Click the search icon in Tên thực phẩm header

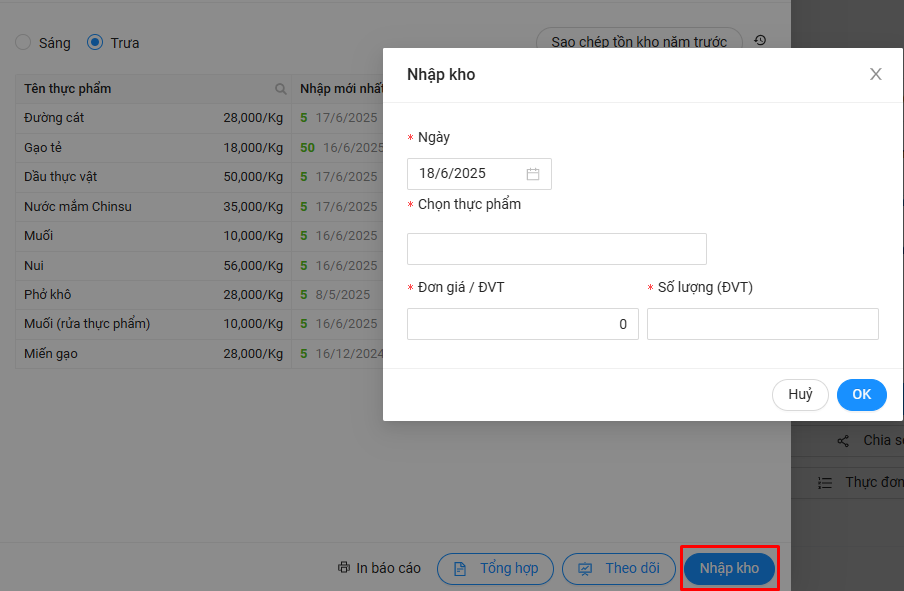[281, 89]
